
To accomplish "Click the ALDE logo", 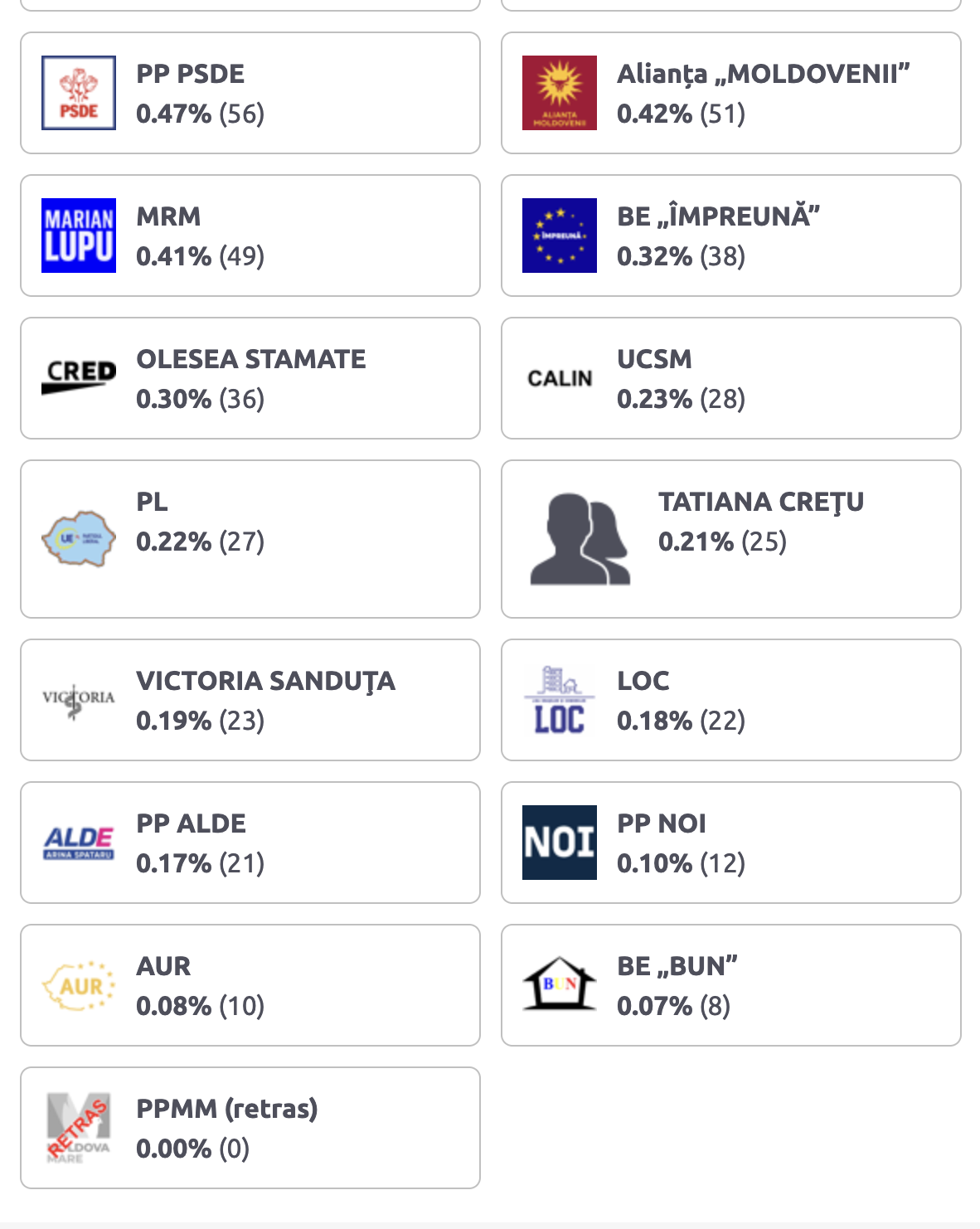I will pos(79,843).
